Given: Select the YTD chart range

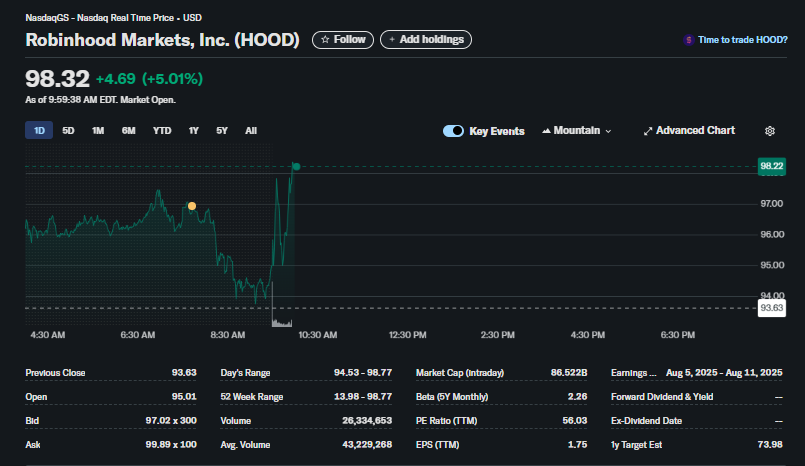Looking at the screenshot, I should tap(162, 131).
